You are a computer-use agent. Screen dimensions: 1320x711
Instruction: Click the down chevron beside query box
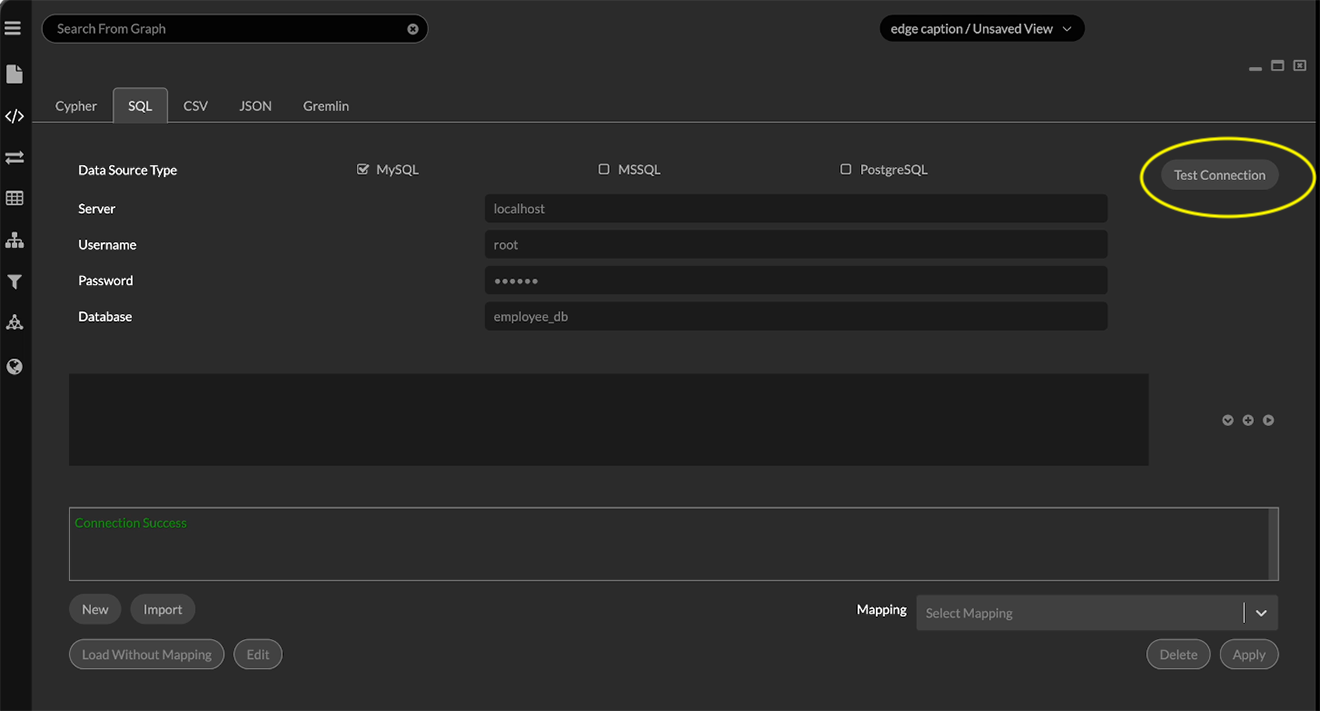click(1228, 420)
